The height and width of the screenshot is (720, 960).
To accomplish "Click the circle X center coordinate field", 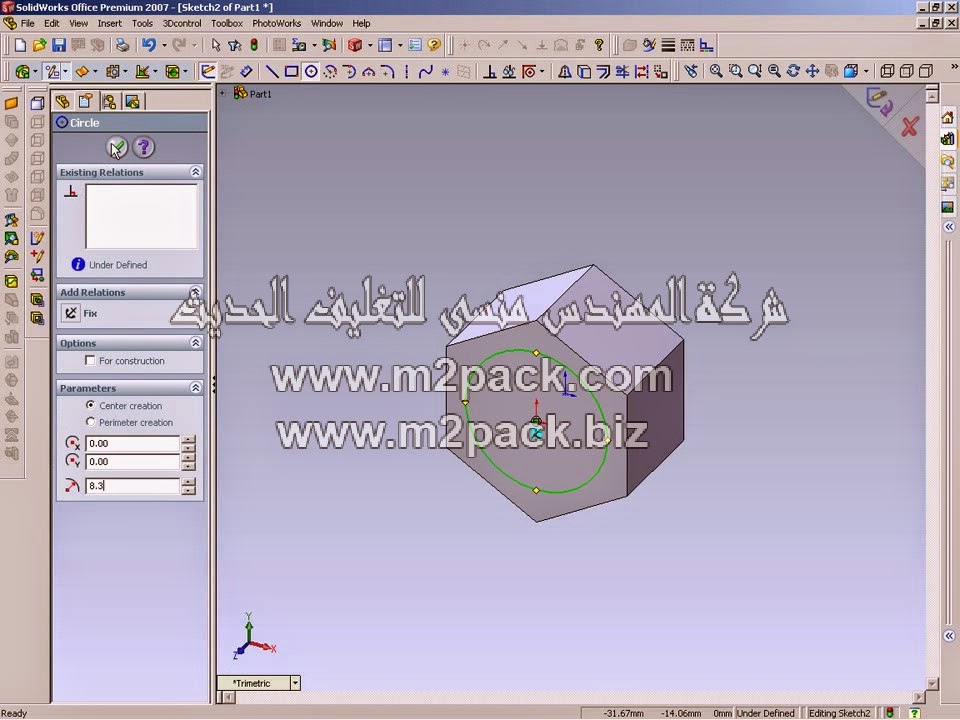I will [x=132, y=443].
